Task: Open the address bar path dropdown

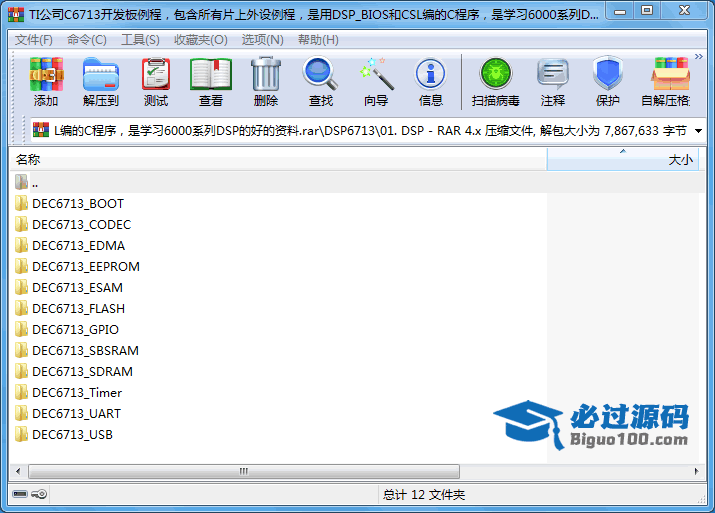Action: (698, 131)
